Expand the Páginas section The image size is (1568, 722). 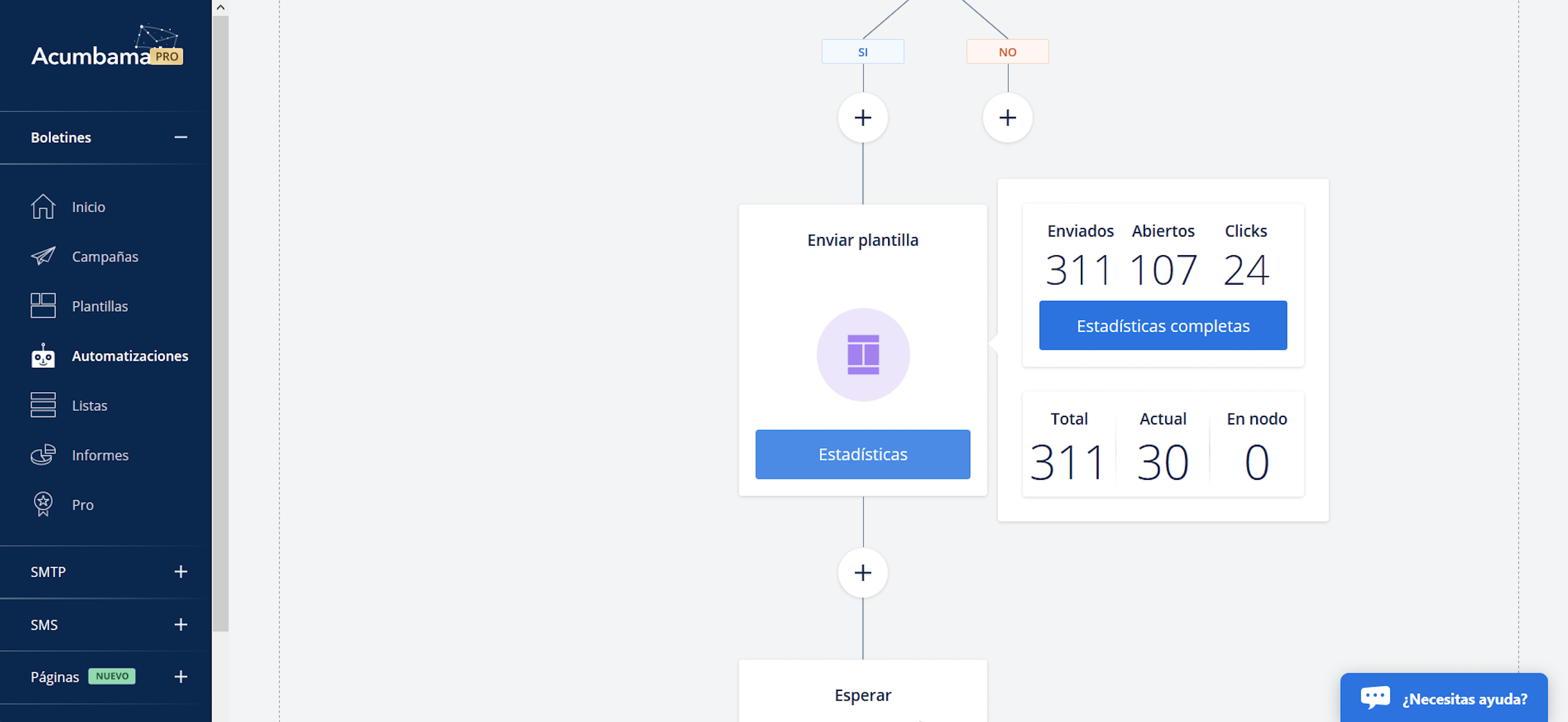point(180,676)
